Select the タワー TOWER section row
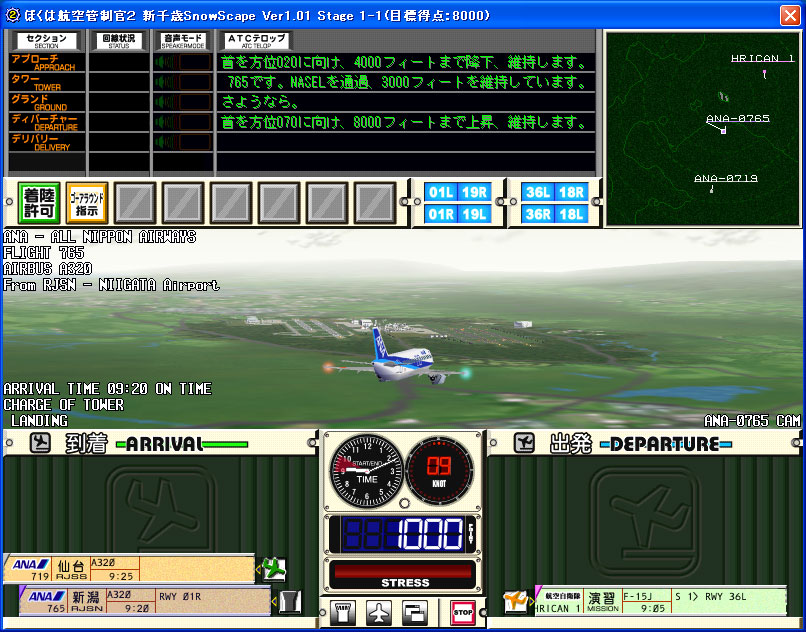Screen dimensions: 806x632 coord(46,82)
